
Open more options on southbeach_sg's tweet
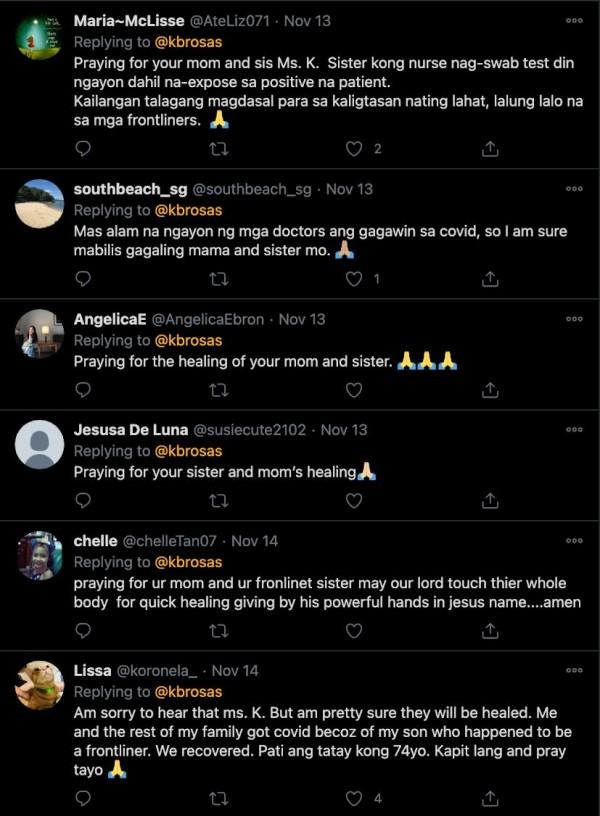pyautogui.click(x=574, y=189)
